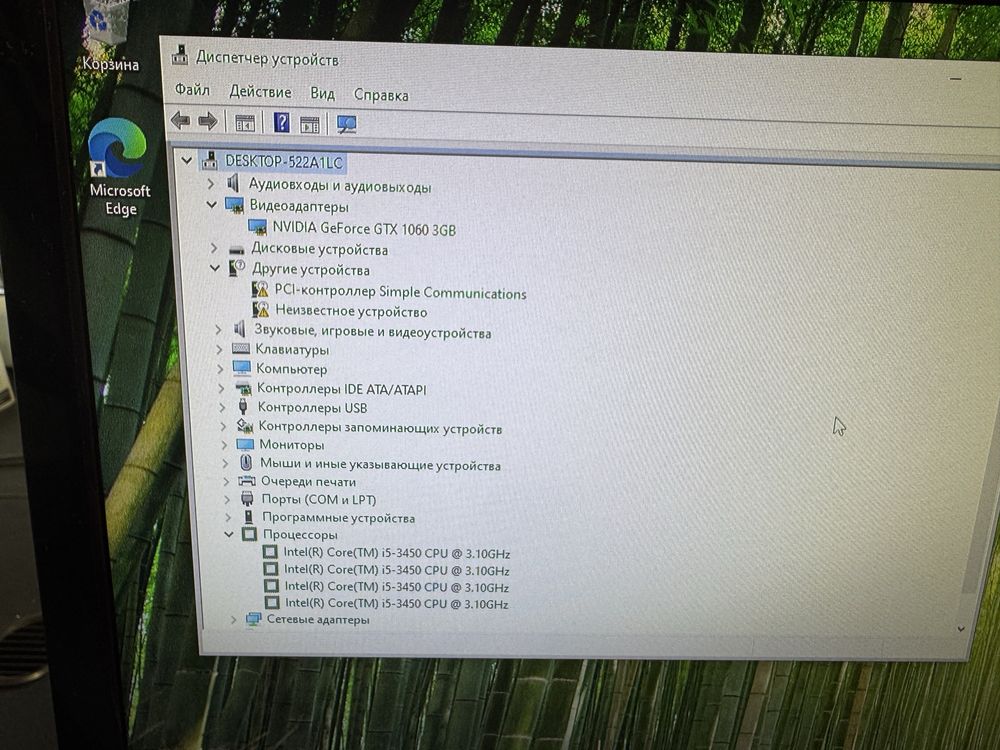1000x750 pixels.
Task: Click the Мыши mouse icon
Action: [246, 462]
